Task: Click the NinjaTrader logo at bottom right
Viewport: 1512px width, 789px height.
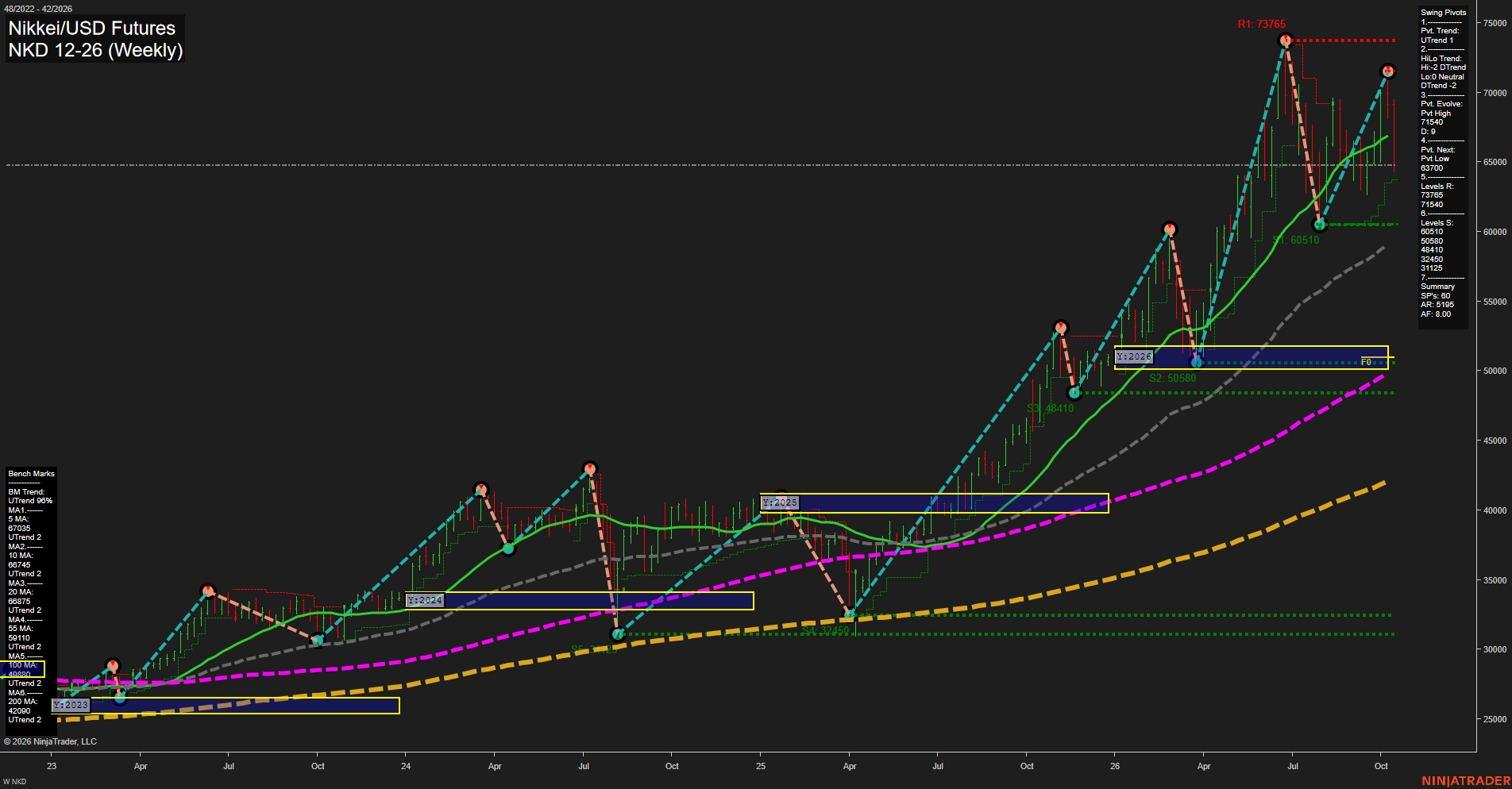Action: 1466,781
